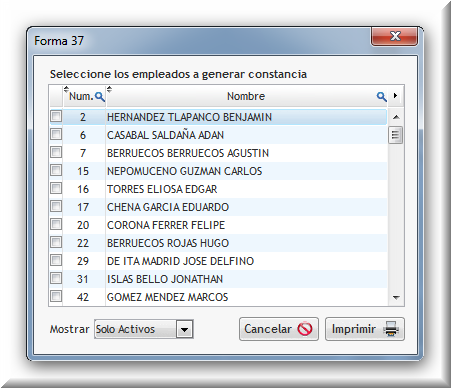
Task: Select row NEPOMUCENO GUZMAN CARLOS
Action: pos(218,171)
